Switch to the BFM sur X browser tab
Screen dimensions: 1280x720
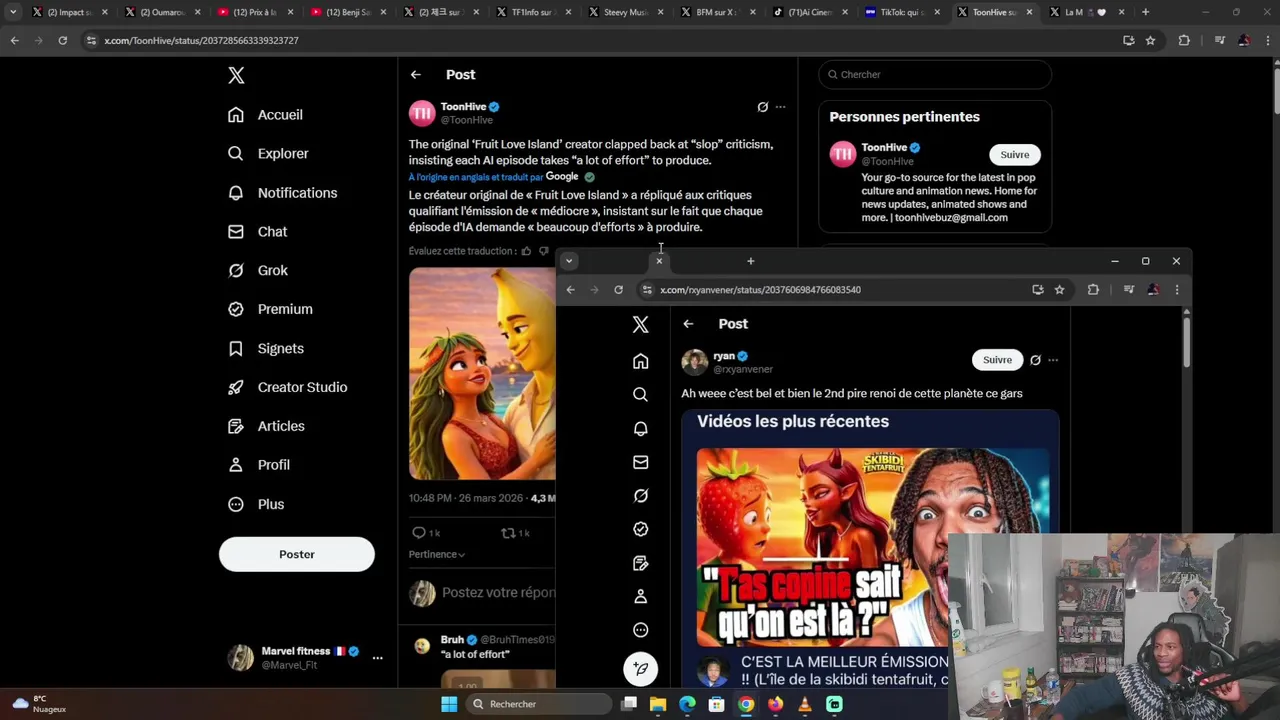pos(720,12)
